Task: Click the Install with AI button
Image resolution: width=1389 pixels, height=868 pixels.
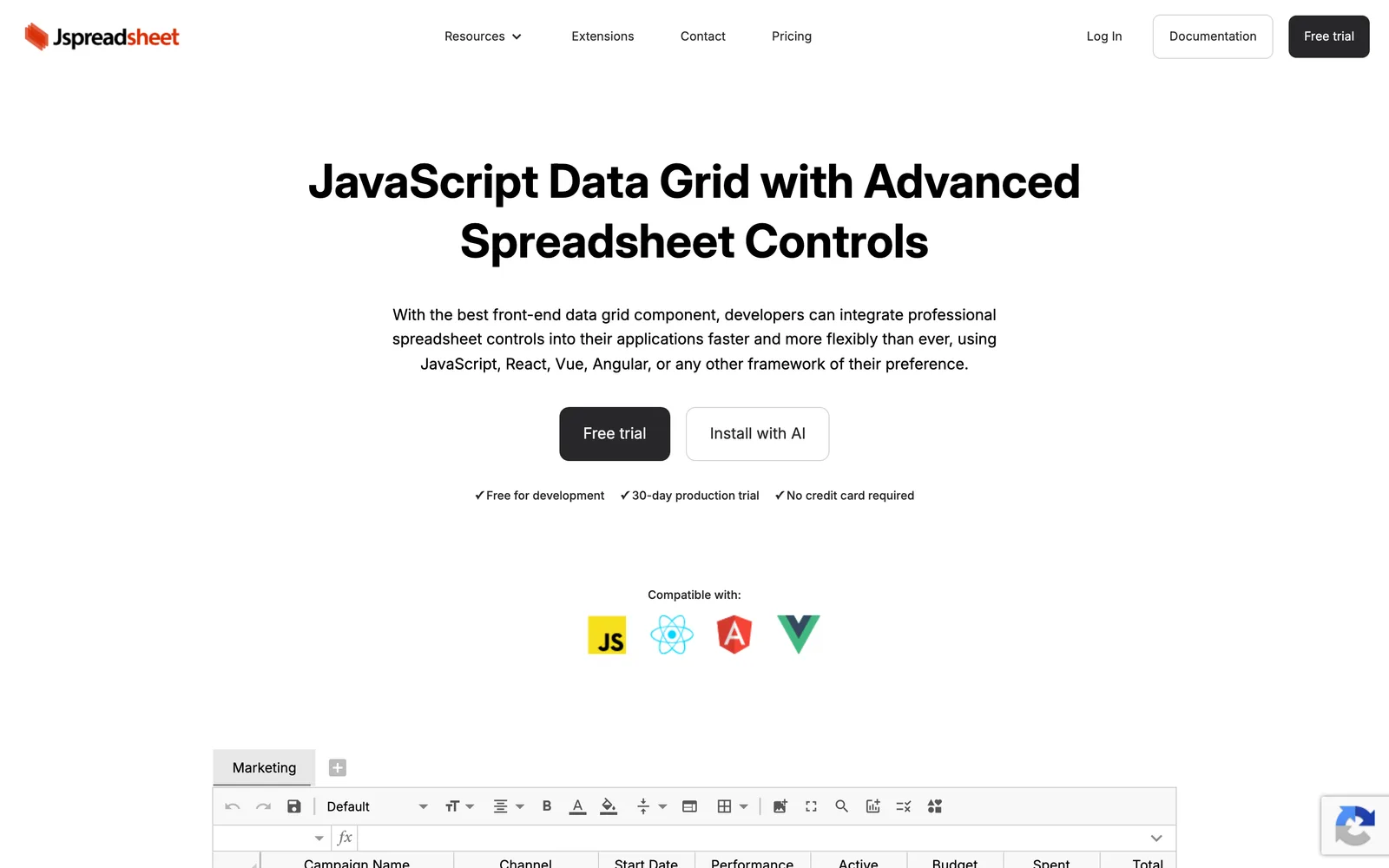Action: [x=757, y=434]
